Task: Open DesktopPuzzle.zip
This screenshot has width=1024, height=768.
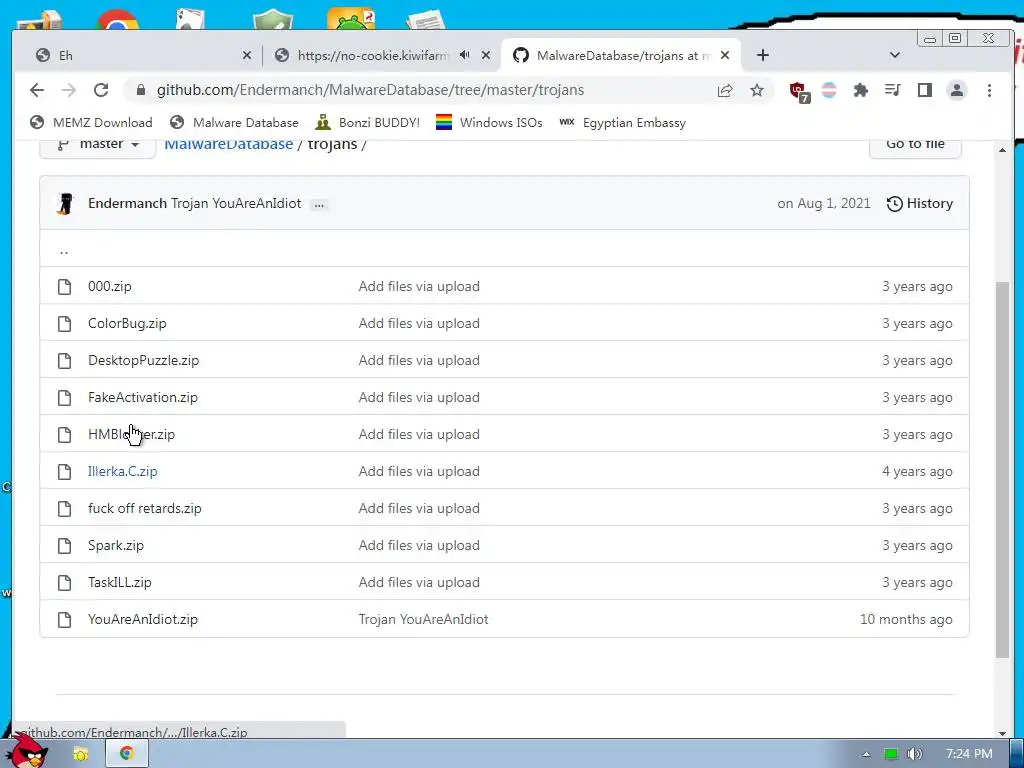Action: click(144, 360)
